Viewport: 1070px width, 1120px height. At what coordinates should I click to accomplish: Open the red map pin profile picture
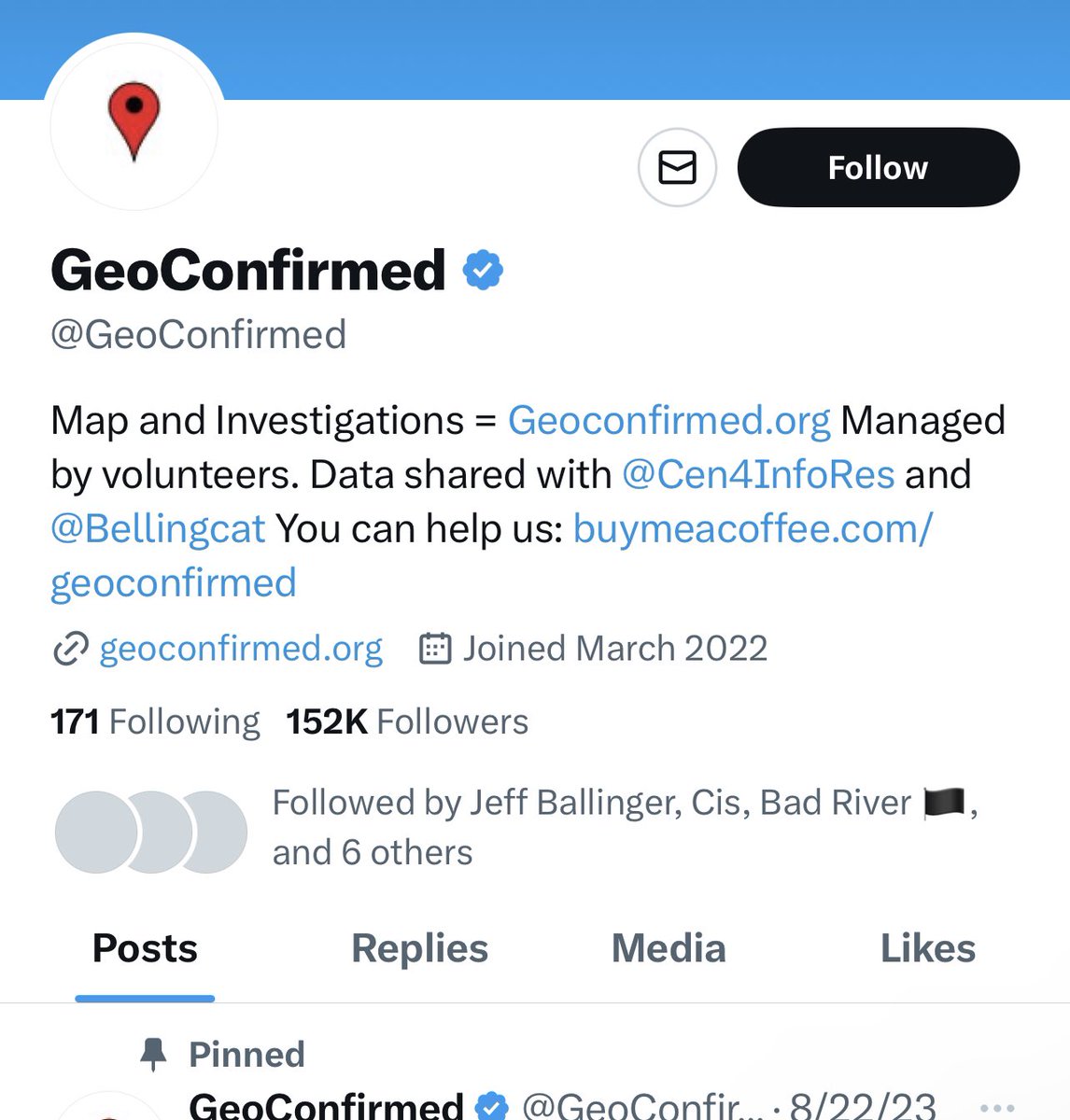click(134, 122)
